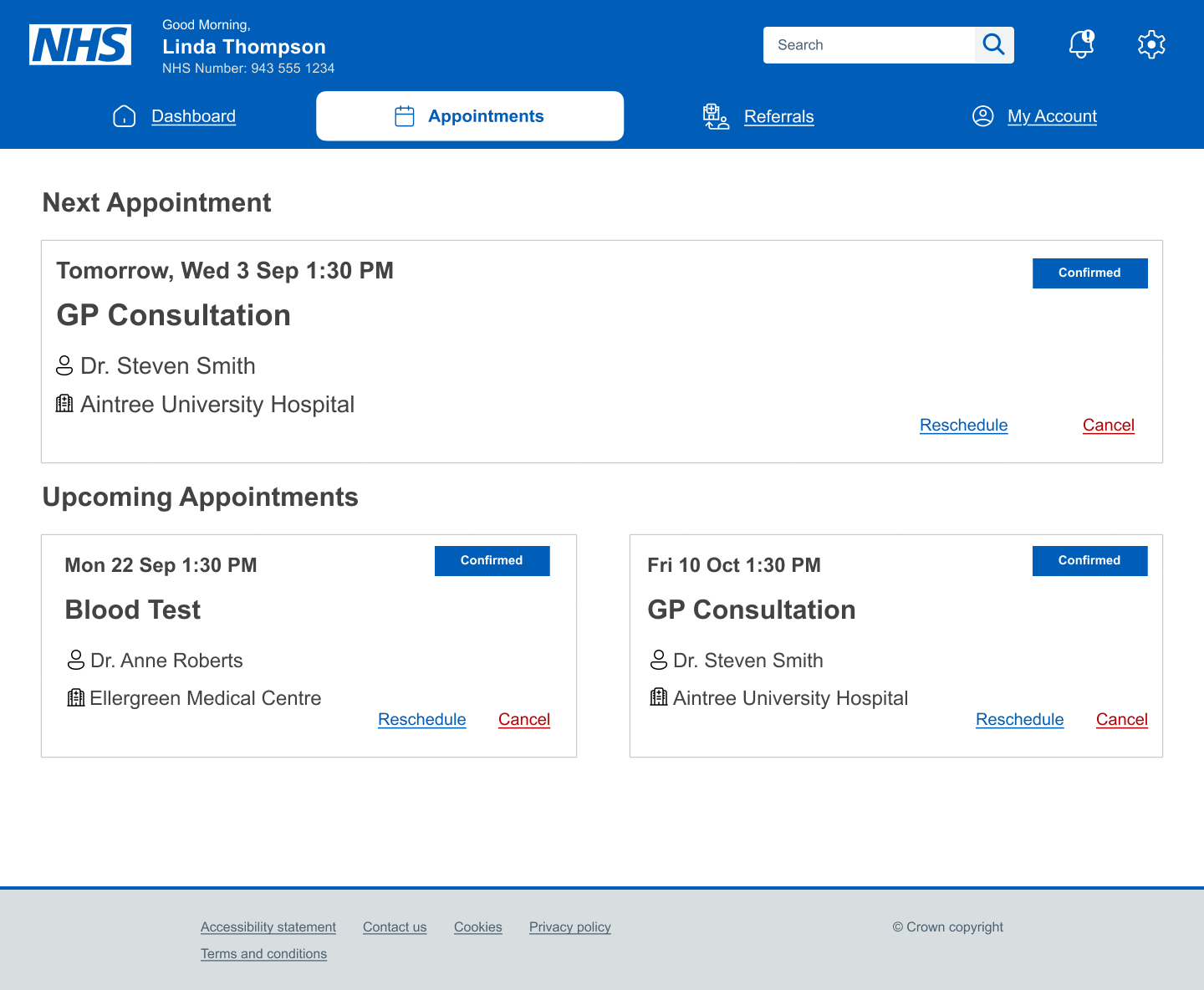The height and width of the screenshot is (990, 1204).
Task: Click the calendar icon on the Appointments tab
Action: (404, 115)
